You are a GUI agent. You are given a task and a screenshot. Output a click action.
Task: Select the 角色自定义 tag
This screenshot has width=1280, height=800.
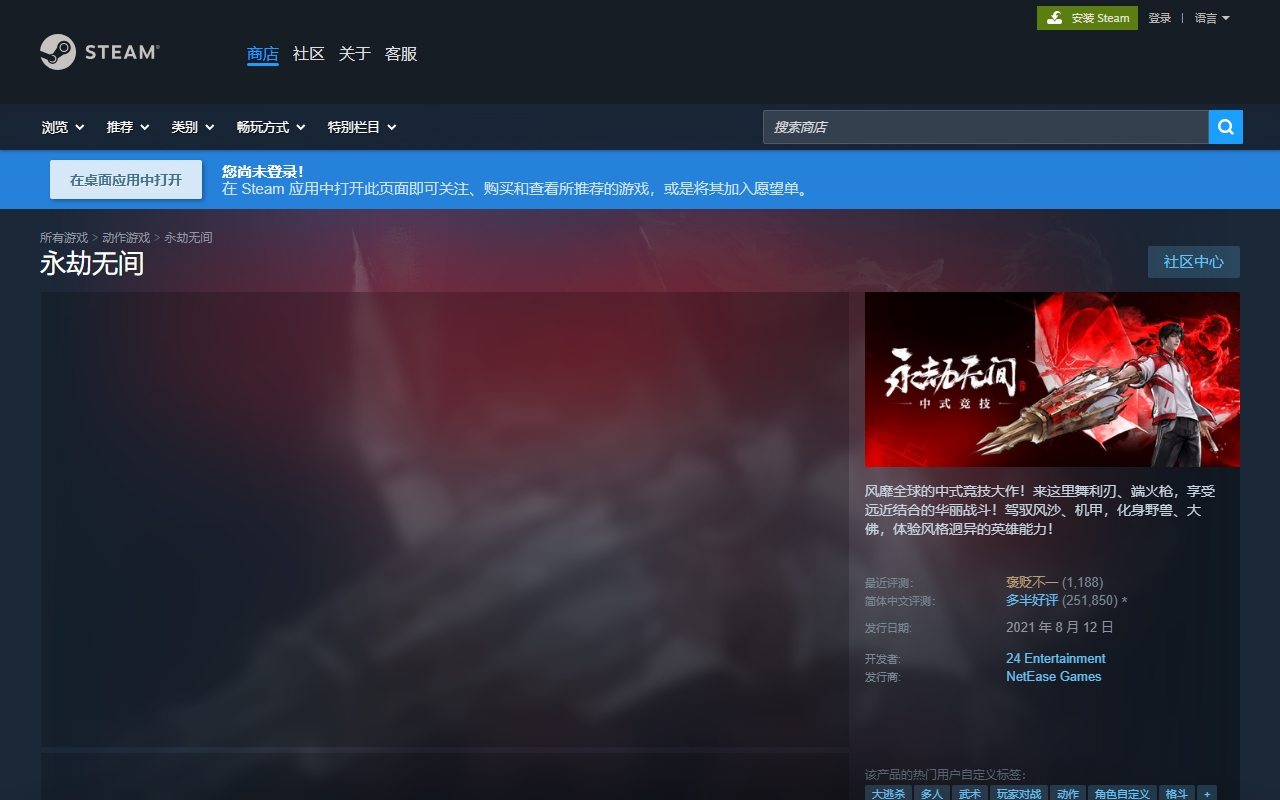pos(1123,793)
